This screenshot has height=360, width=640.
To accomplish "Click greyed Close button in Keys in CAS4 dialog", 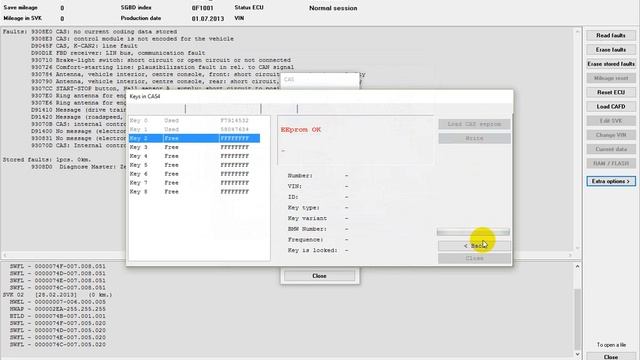I will pos(474,258).
